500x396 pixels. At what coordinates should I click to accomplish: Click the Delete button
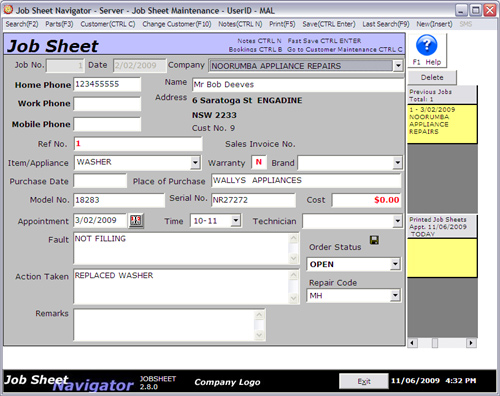pos(432,77)
